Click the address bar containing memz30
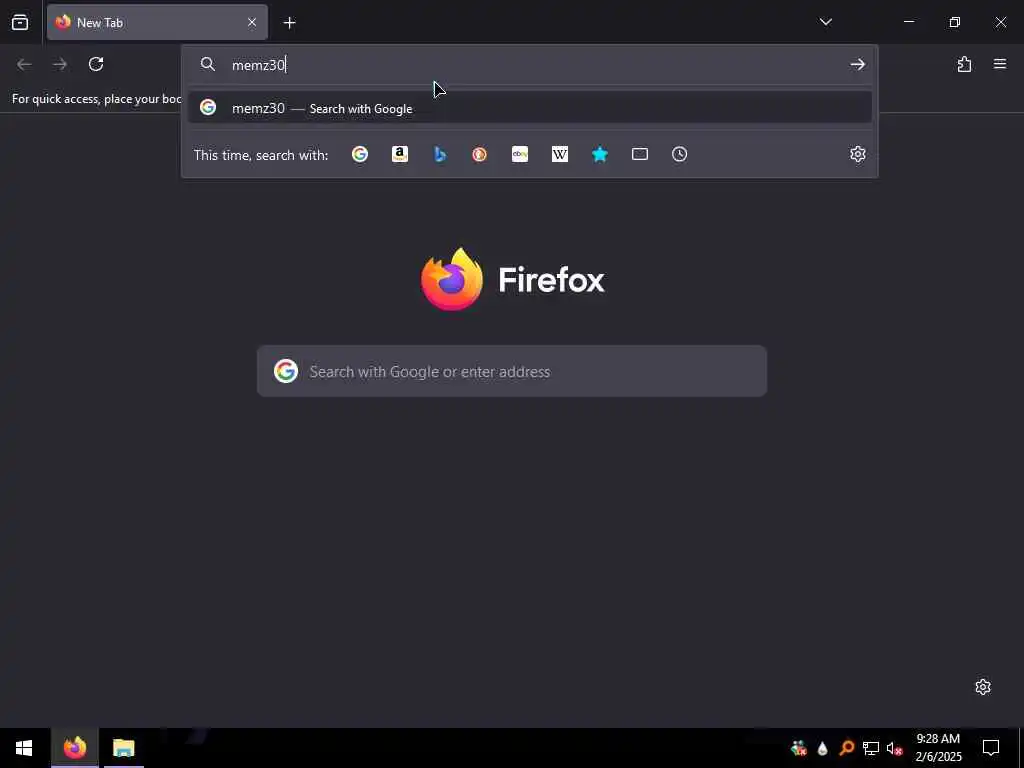This screenshot has height=768, width=1024. click(529, 65)
